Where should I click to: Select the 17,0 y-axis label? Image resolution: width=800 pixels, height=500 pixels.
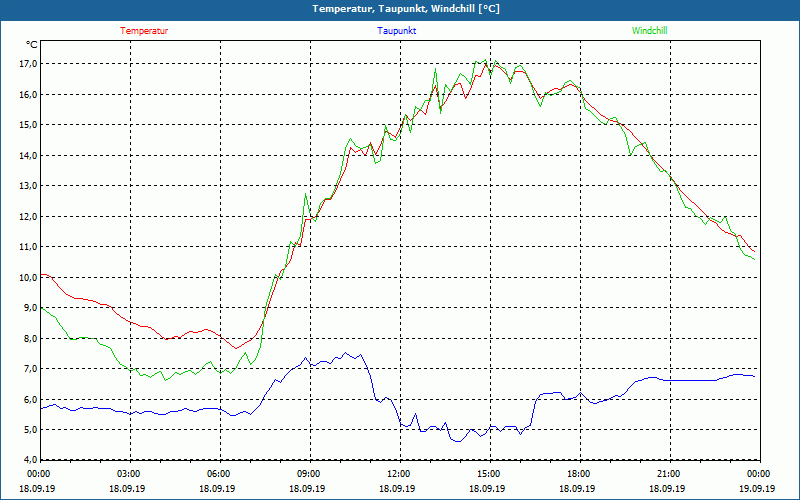point(27,64)
